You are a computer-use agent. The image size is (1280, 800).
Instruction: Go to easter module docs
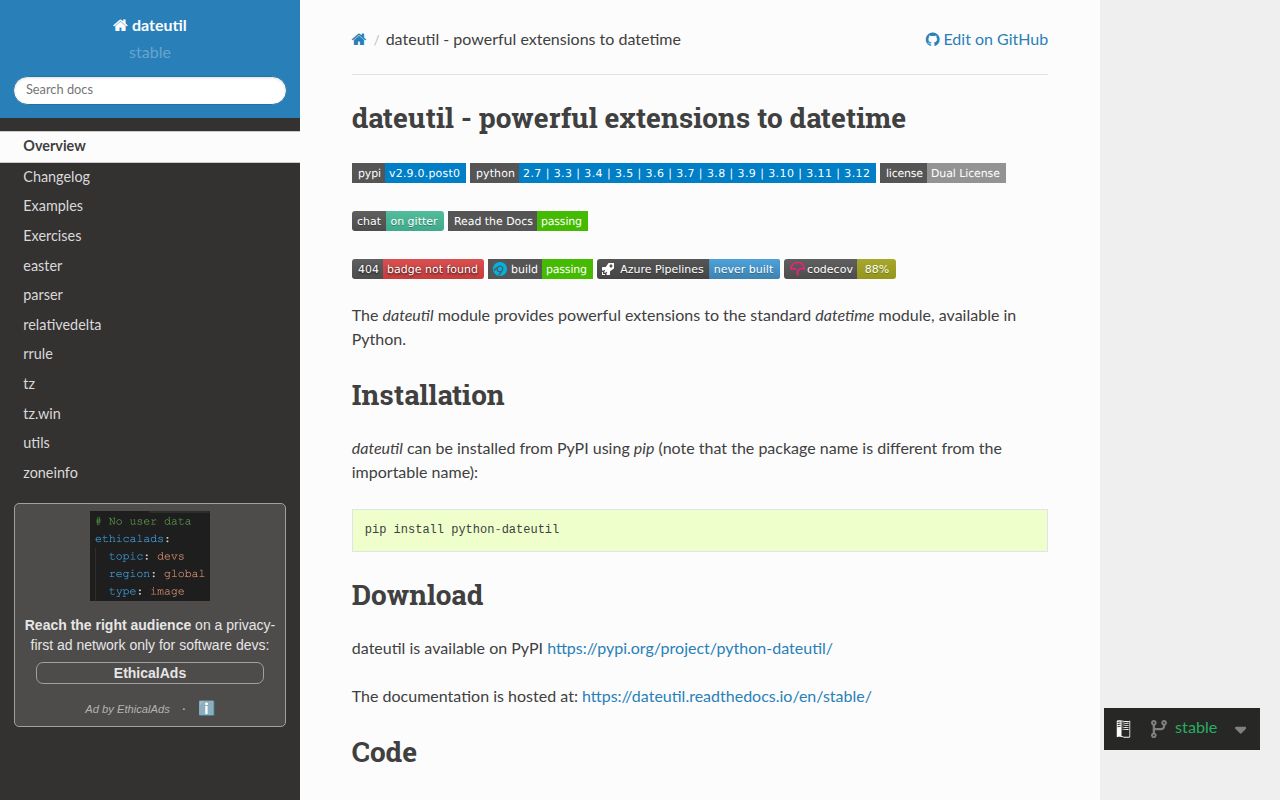150,266
